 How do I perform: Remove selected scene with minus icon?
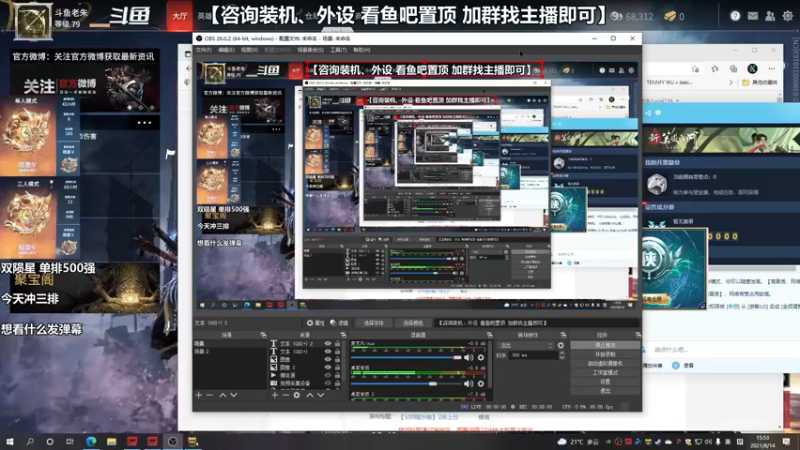point(210,395)
